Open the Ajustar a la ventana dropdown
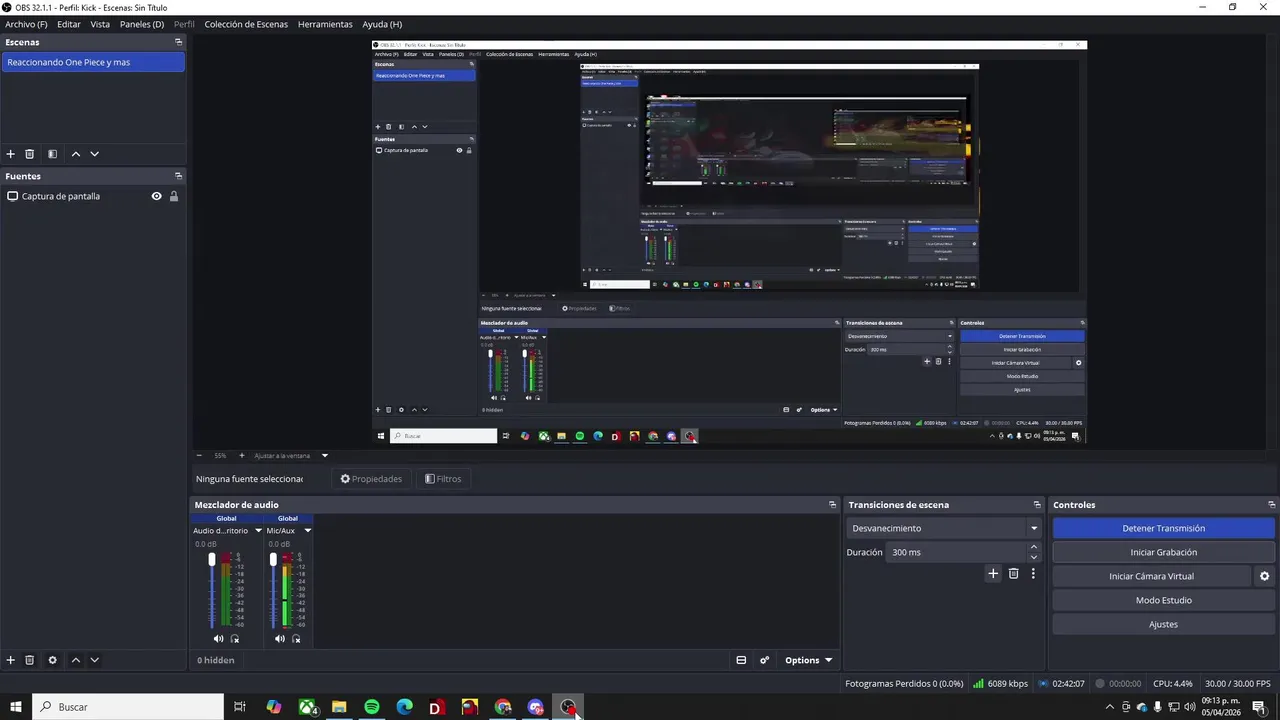 tap(291, 455)
